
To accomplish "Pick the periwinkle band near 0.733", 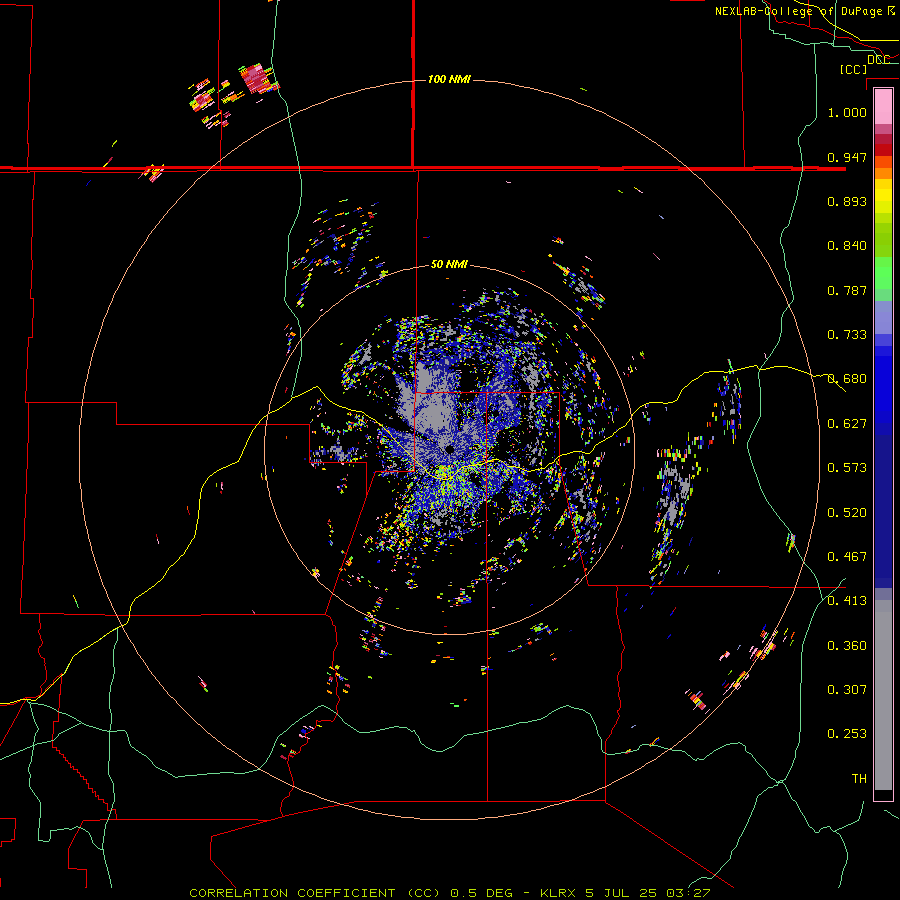I will click(x=883, y=318).
